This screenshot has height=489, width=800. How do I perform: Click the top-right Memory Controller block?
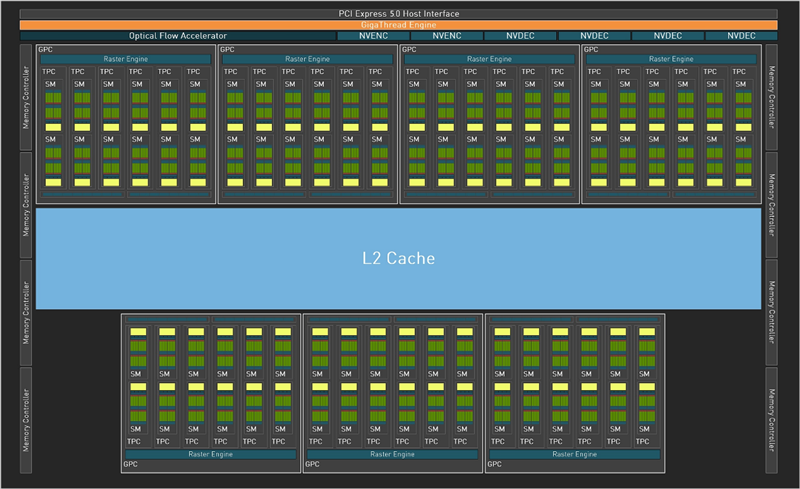coord(772,96)
